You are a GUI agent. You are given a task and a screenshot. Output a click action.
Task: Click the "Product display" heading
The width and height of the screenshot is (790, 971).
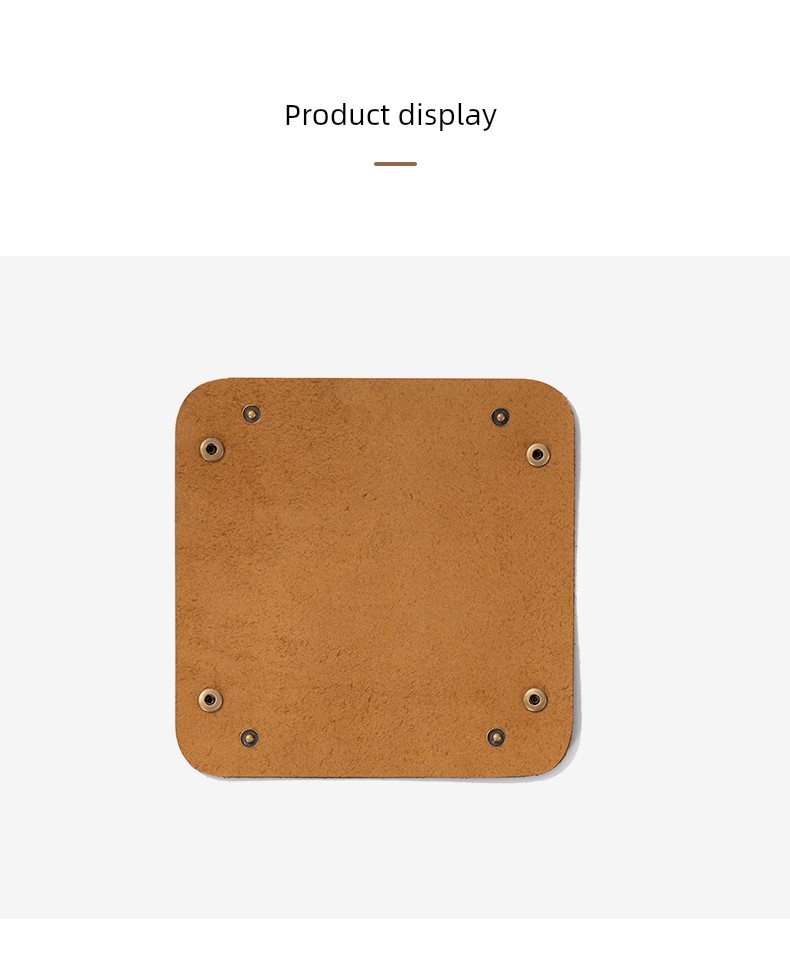[x=390, y=115]
